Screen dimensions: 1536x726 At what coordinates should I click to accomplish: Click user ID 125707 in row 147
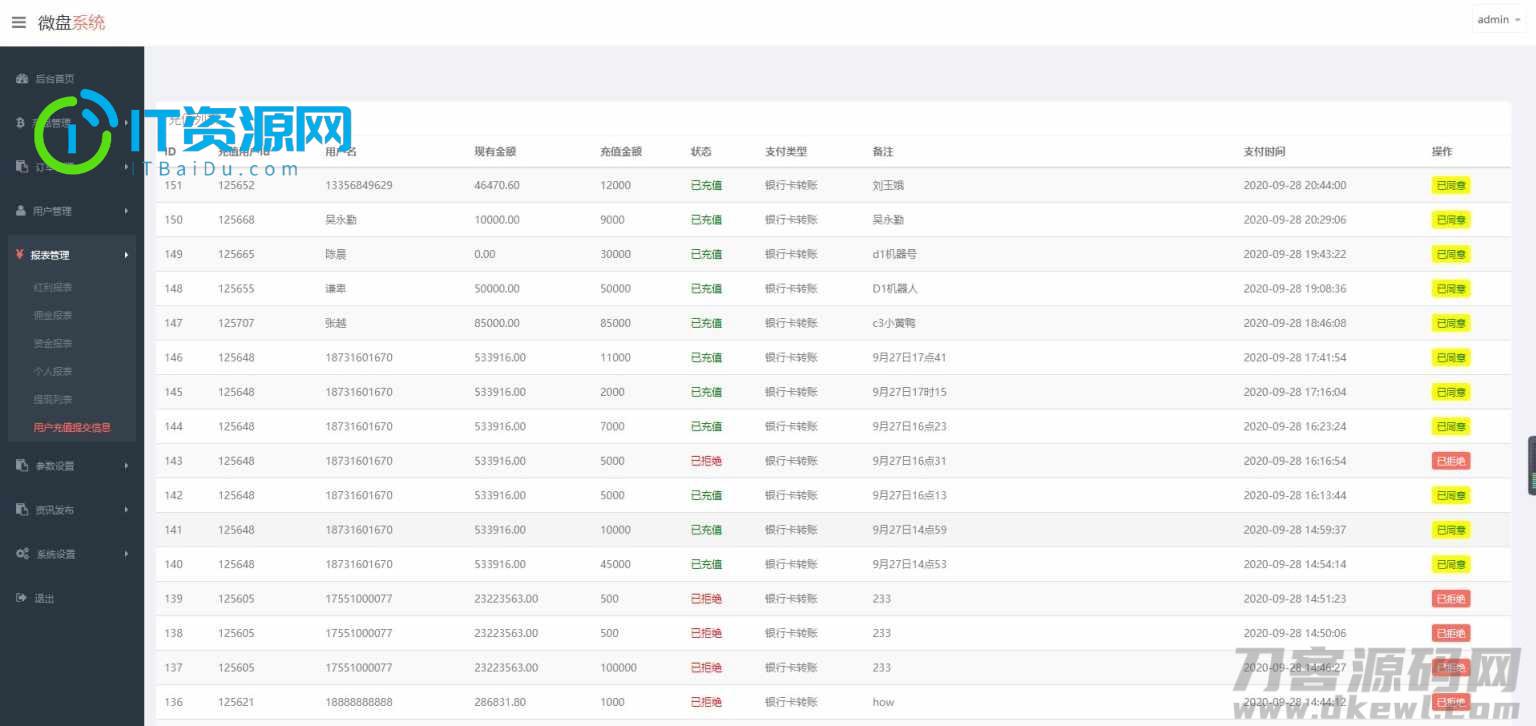(236, 323)
